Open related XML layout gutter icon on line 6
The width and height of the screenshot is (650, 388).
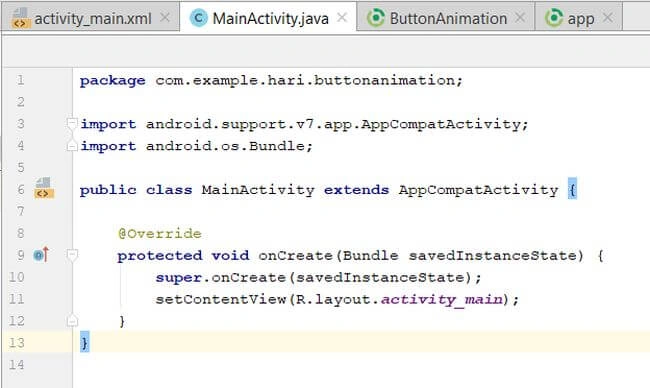44,188
